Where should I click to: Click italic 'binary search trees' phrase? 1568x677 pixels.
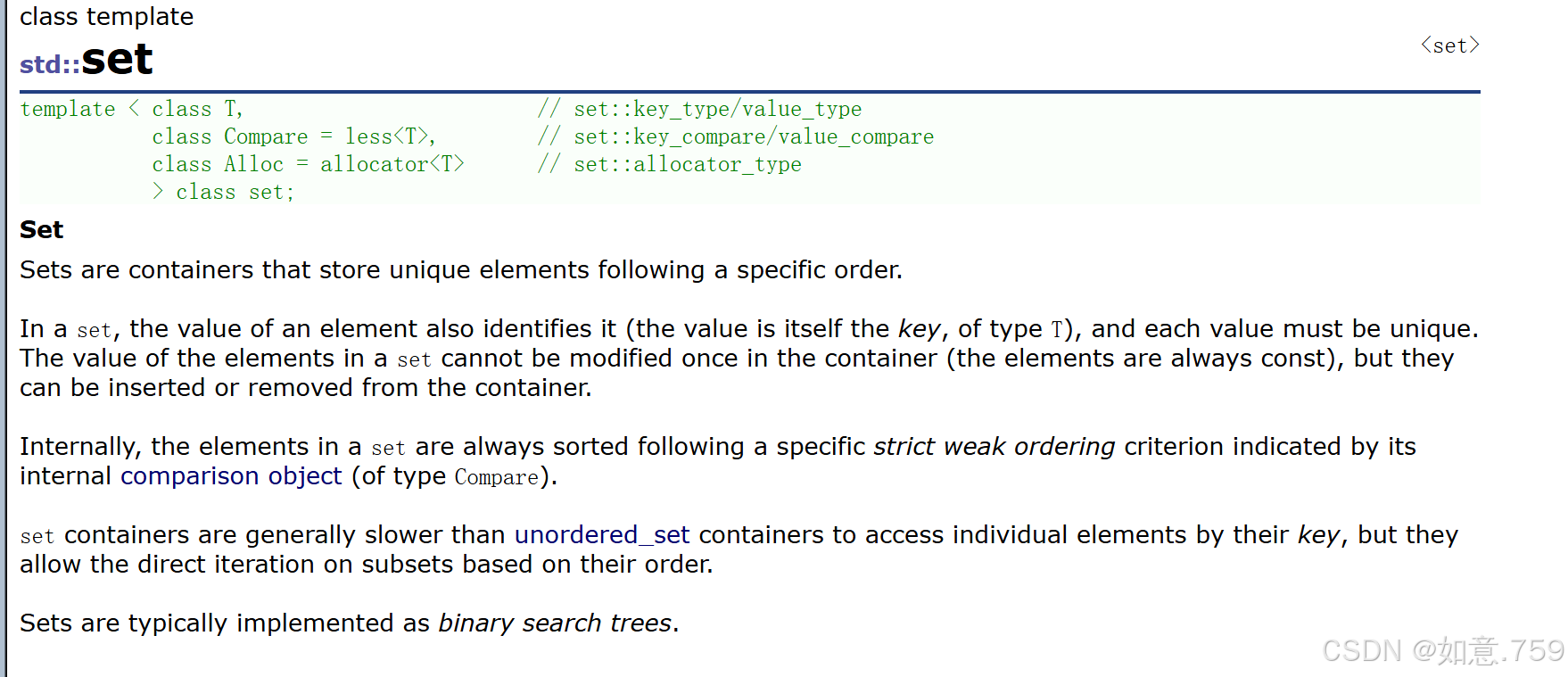click(555, 623)
